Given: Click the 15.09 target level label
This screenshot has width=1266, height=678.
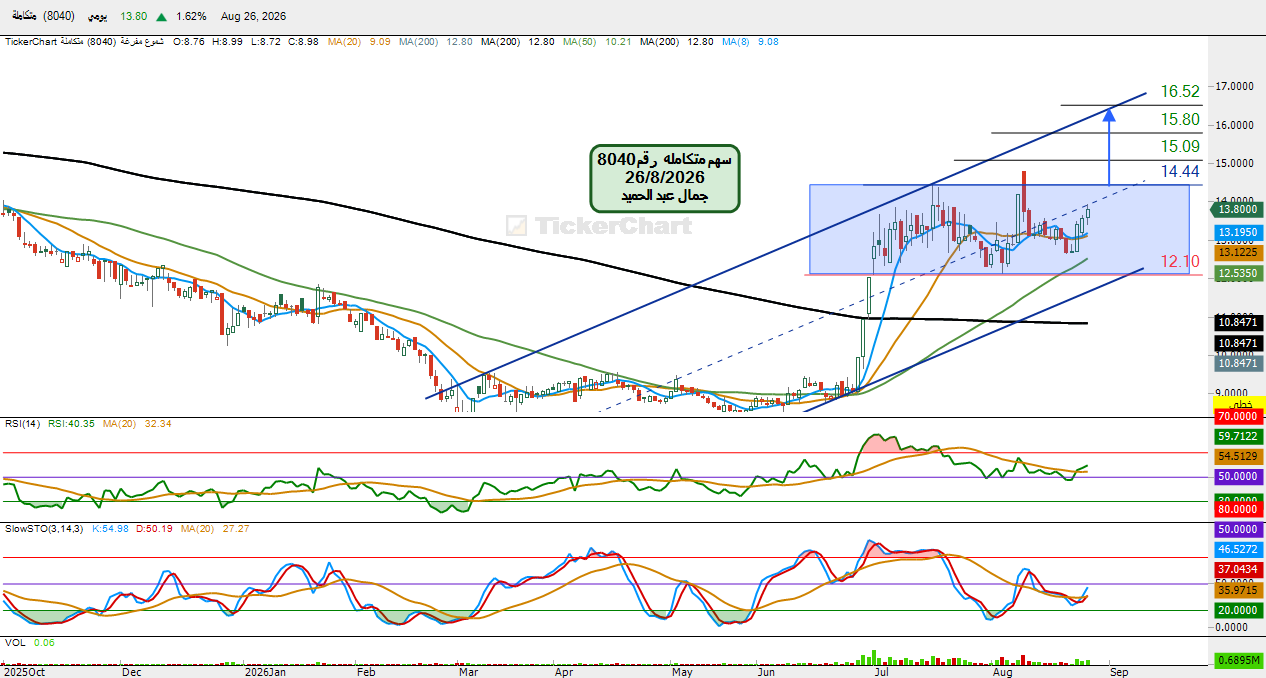Looking at the screenshot, I should coord(1180,147).
